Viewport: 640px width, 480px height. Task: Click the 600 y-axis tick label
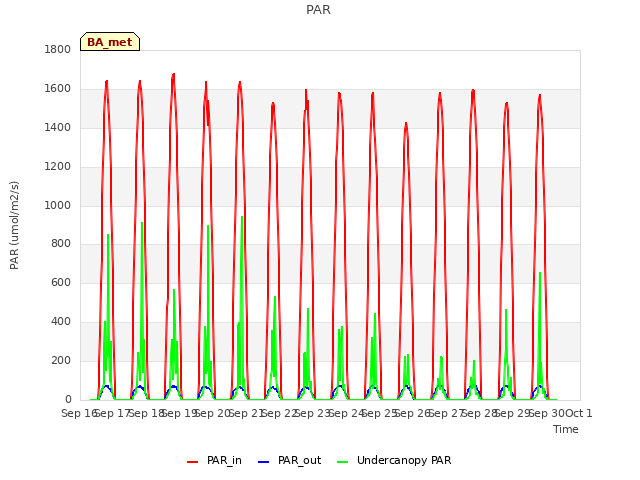pyautogui.click(x=61, y=282)
